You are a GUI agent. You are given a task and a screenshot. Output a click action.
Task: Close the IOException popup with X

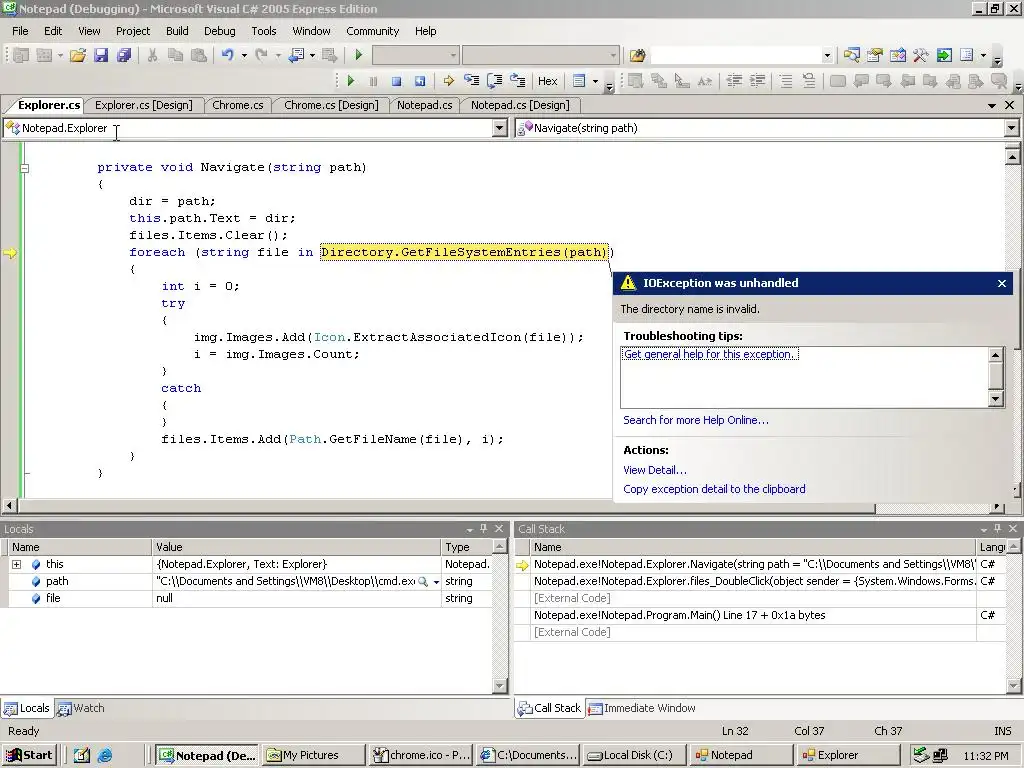coord(1002,283)
